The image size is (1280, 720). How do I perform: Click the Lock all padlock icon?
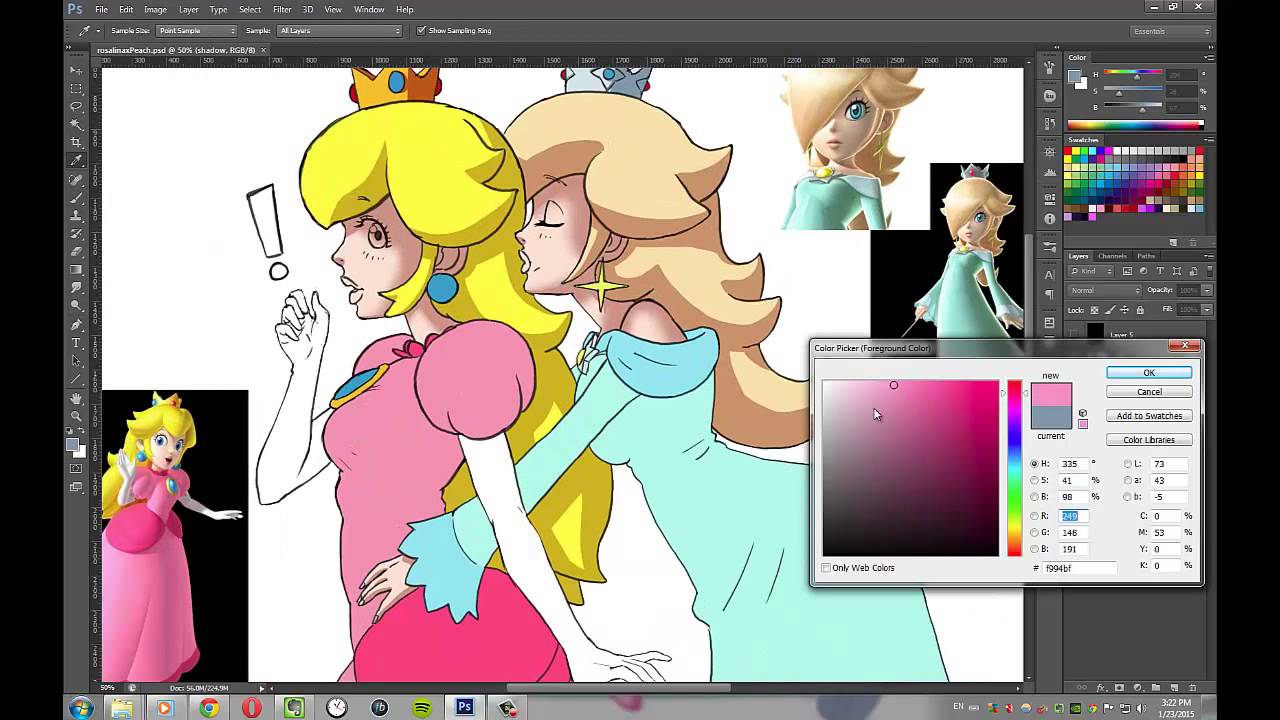pyautogui.click(x=1140, y=310)
